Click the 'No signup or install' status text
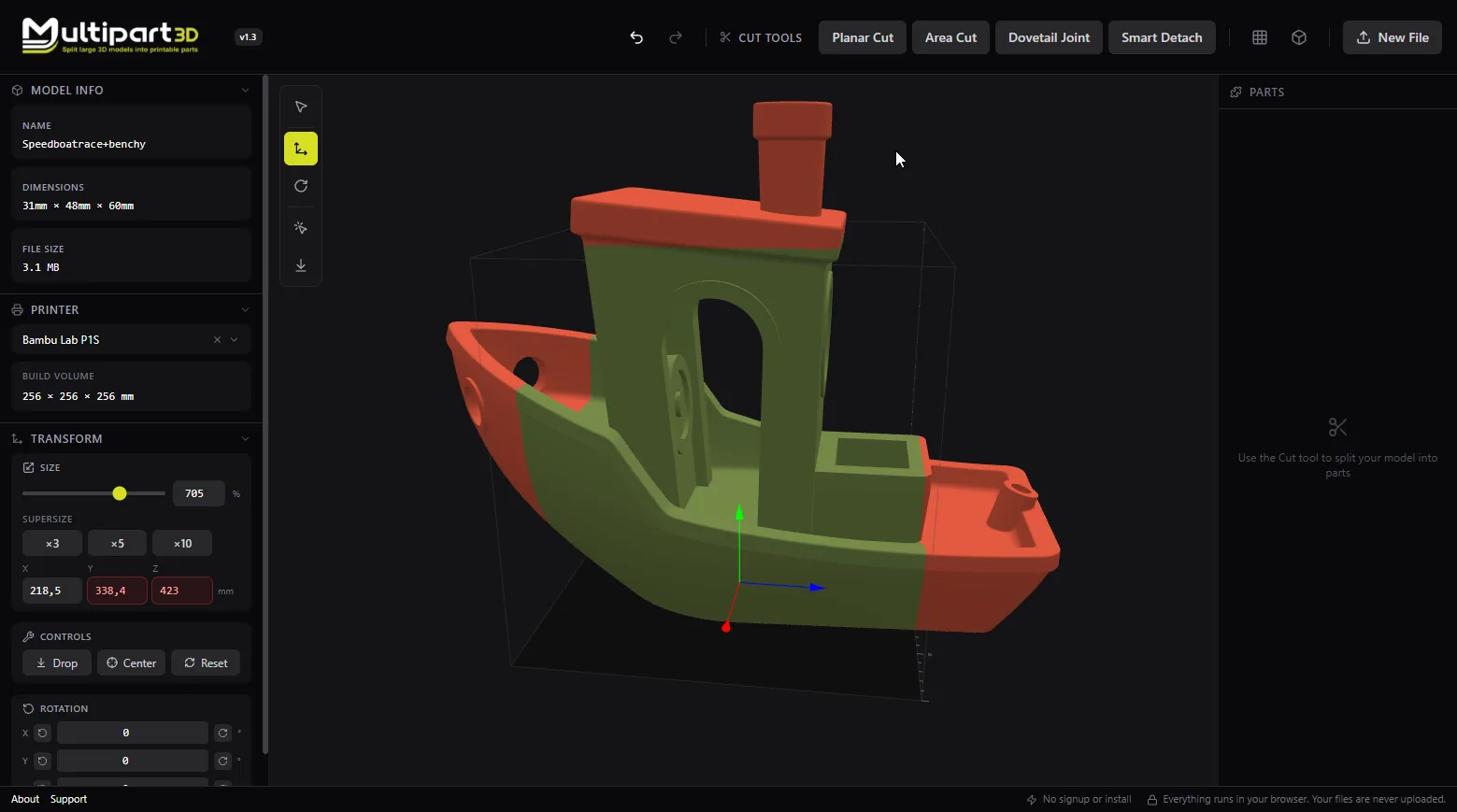The image size is (1457, 812). (1087, 799)
